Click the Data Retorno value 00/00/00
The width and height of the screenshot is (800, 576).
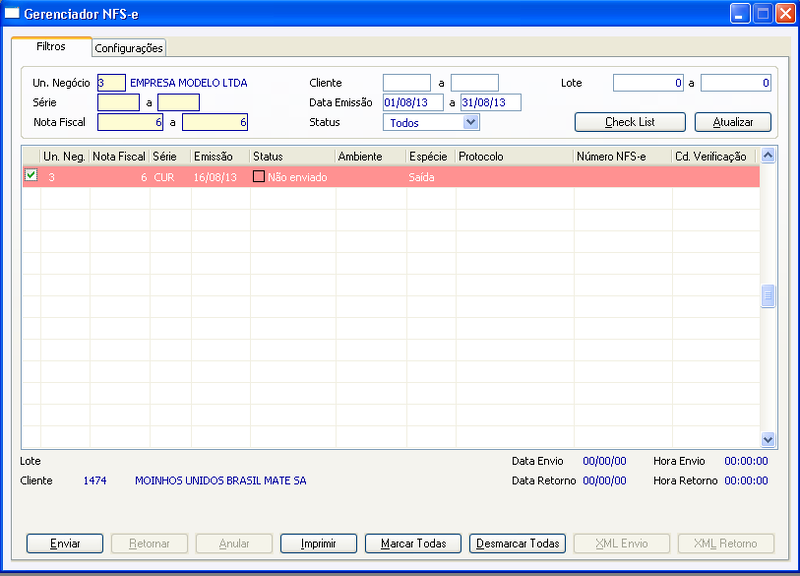[605, 481]
